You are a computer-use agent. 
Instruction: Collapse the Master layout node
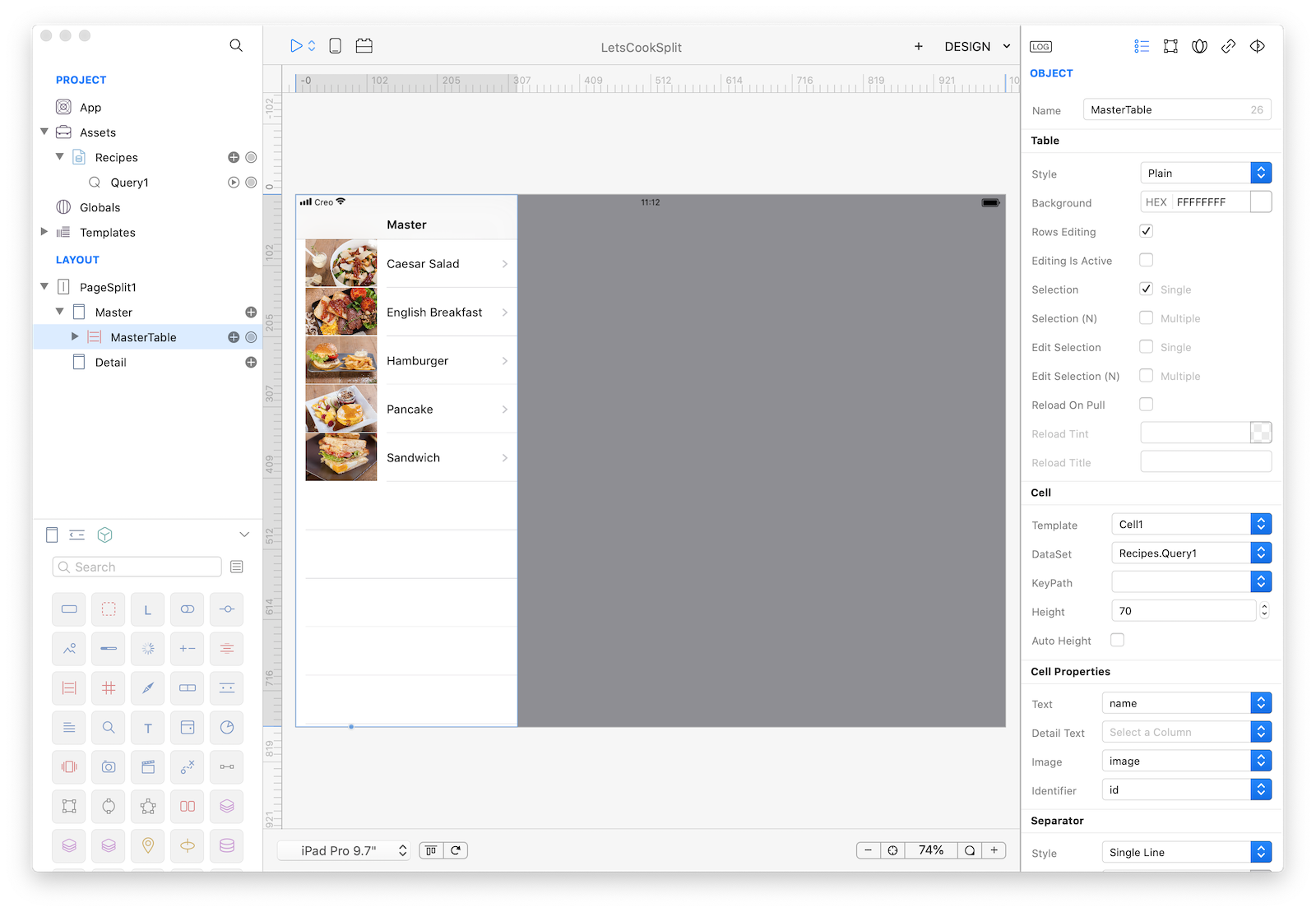(x=59, y=312)
